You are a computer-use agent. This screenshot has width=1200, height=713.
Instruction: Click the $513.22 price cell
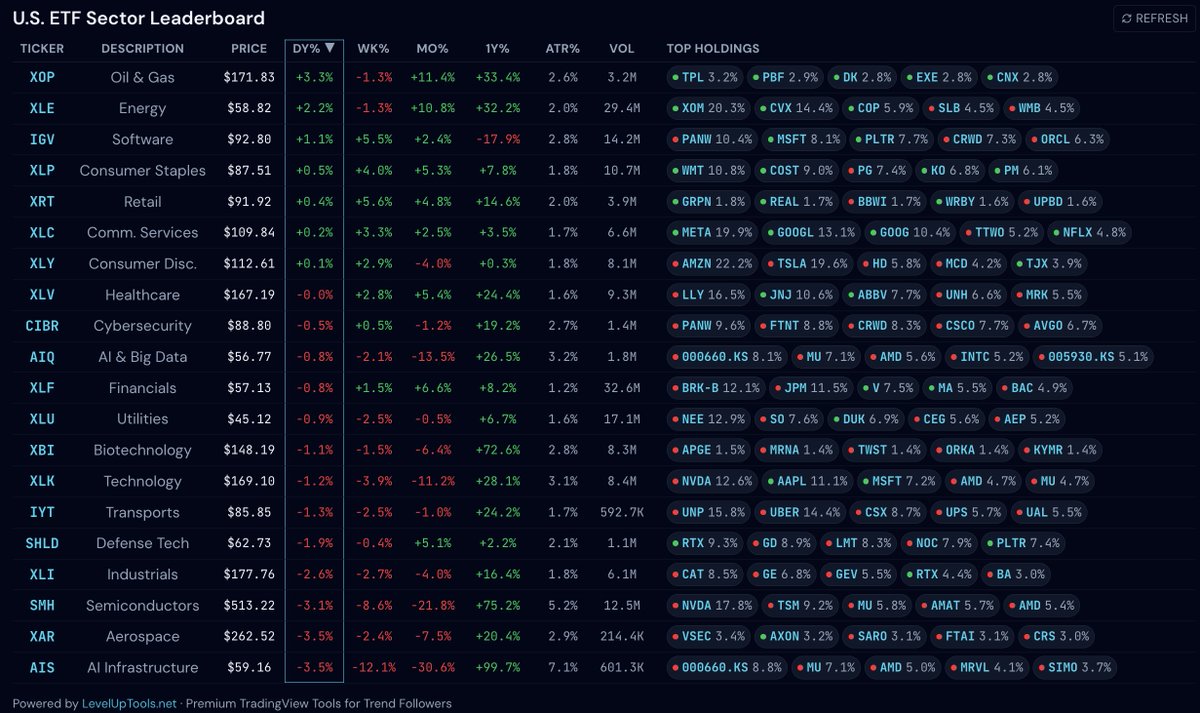coord(249,605)
